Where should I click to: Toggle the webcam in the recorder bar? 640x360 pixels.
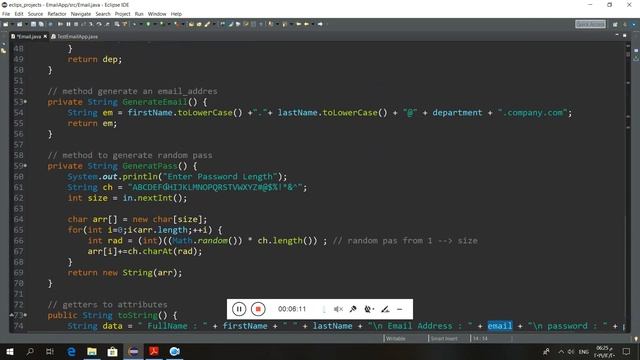369,309
